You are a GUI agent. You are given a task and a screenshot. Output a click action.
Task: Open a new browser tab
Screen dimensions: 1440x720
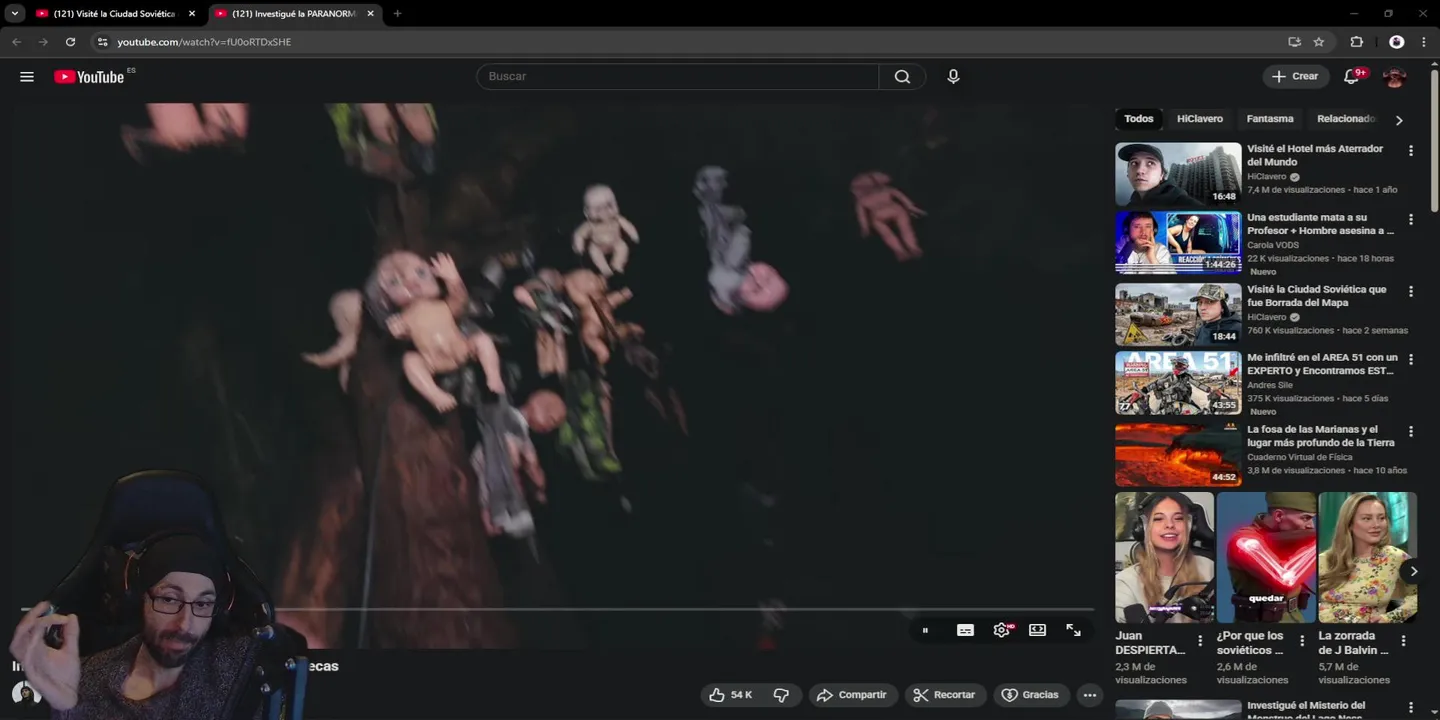pyautogui.click(x=397, y=14)
